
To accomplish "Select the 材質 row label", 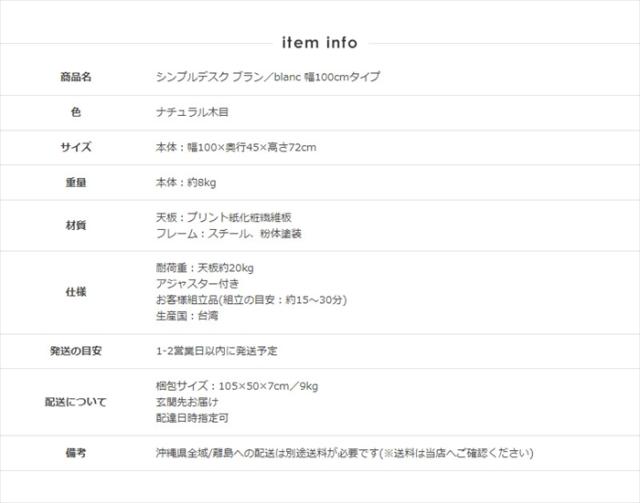I will [76, 226].
